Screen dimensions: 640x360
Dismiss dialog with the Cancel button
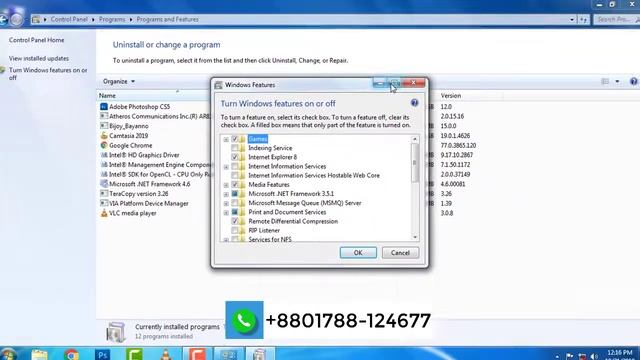(400, 253)
